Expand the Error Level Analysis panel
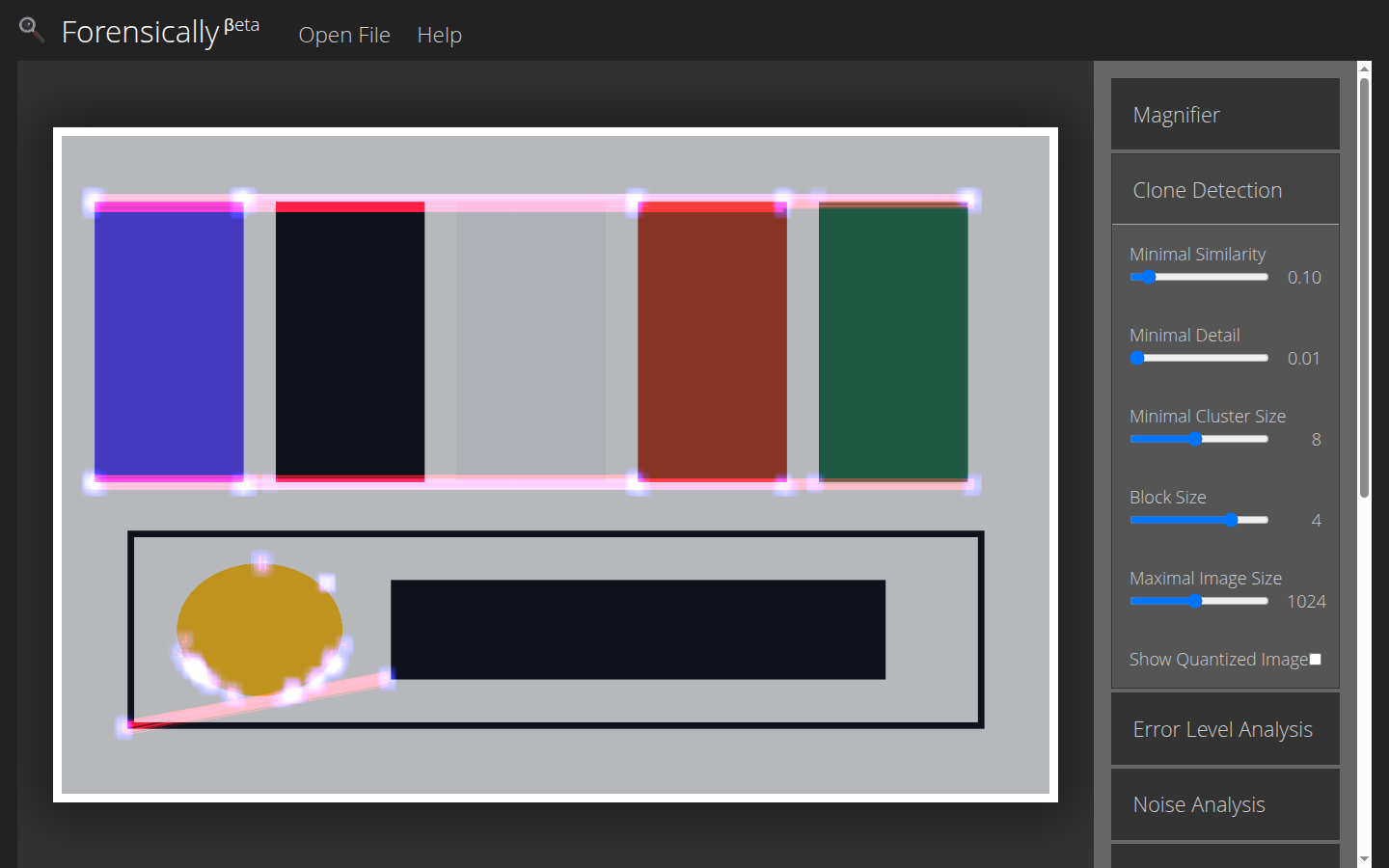 1225,729
